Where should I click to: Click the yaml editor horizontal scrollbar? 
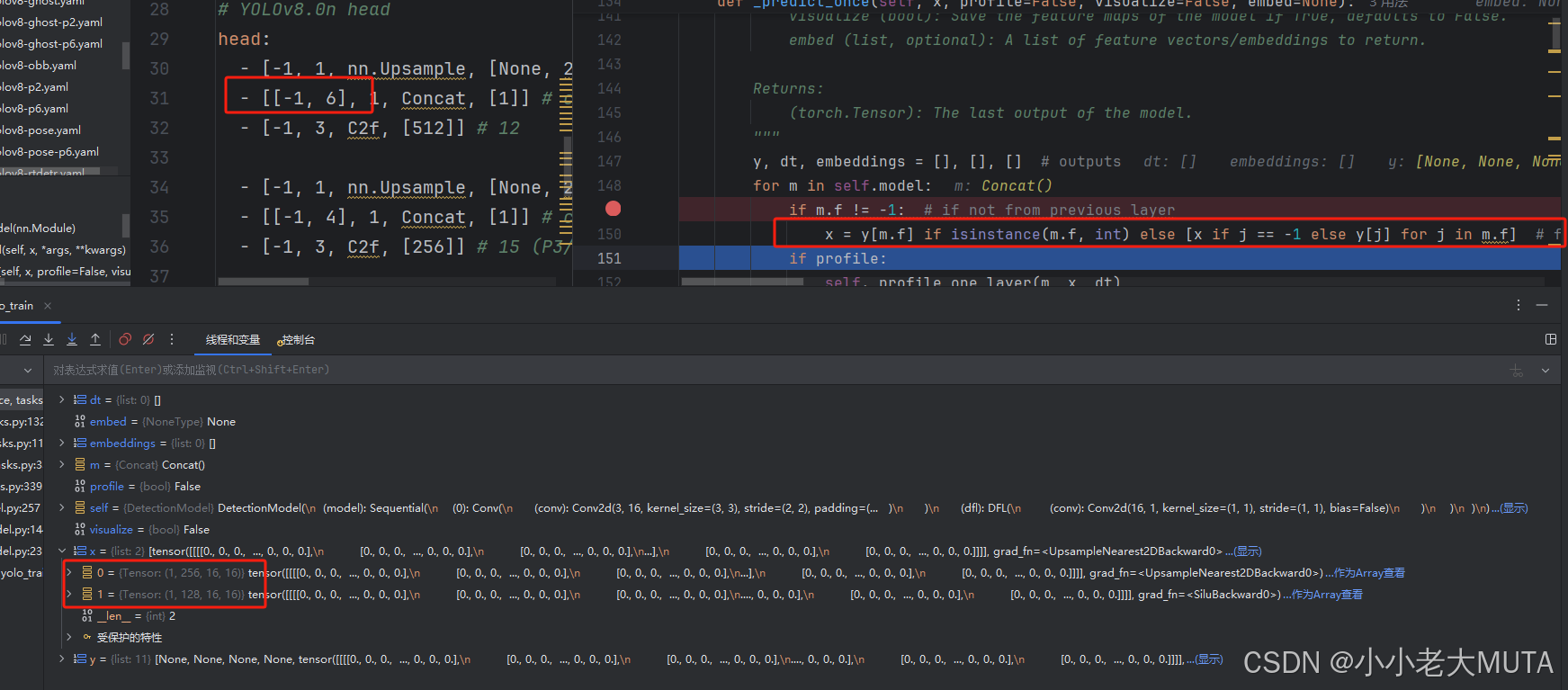tap(264, 282)
